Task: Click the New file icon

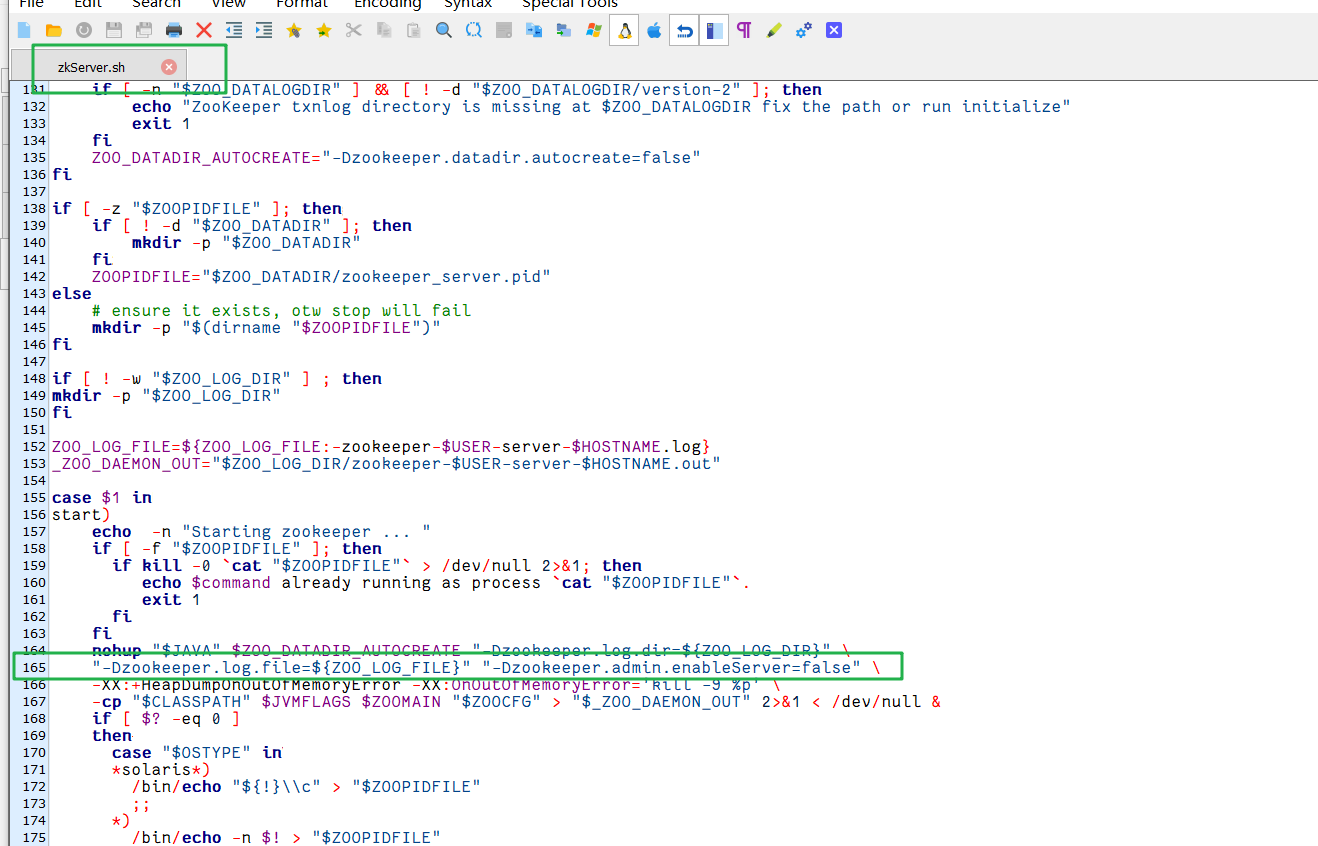Action: [24, 30]
